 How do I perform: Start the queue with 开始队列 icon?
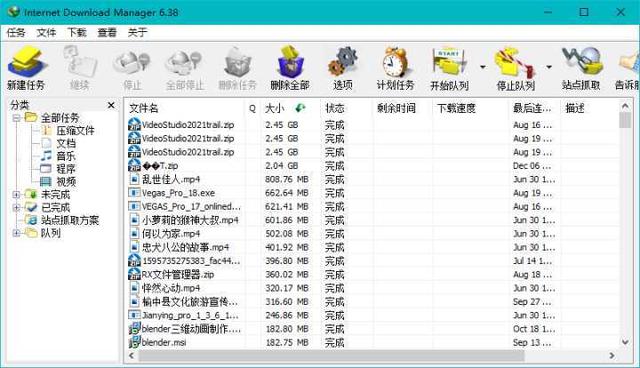[x=449, y=62]
